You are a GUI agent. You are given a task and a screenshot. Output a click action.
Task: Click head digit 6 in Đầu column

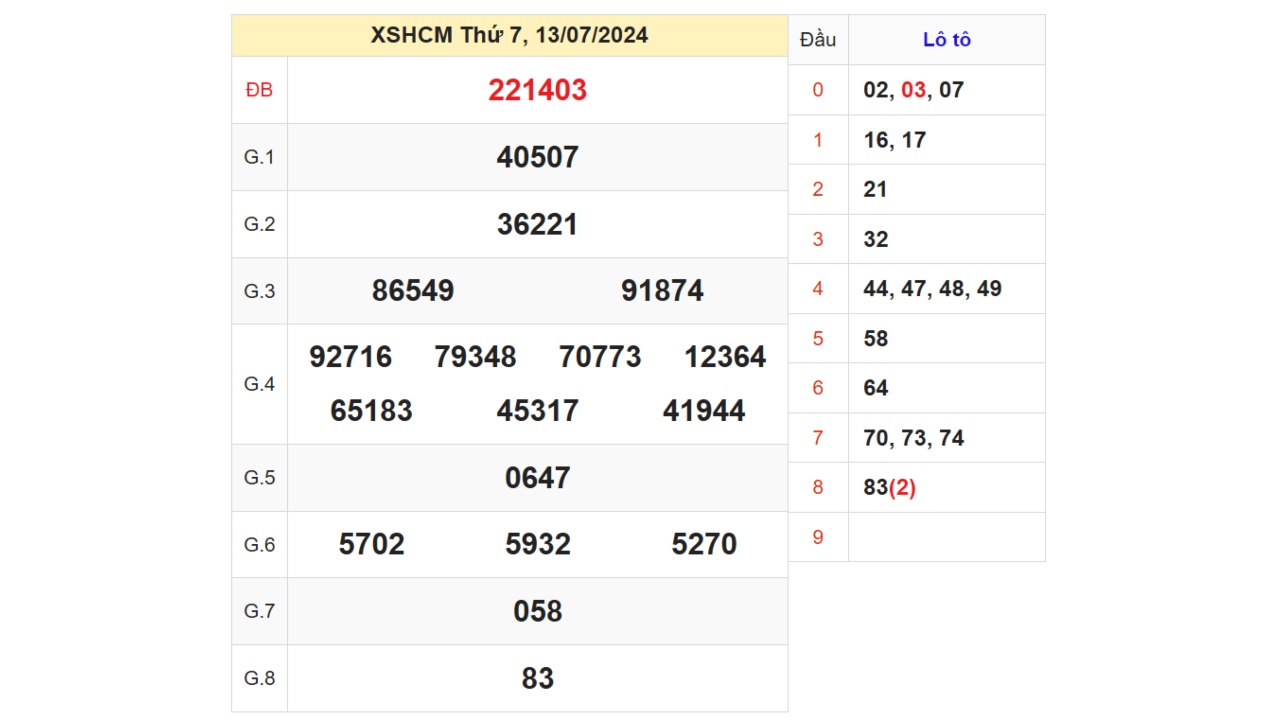(818, 388)
